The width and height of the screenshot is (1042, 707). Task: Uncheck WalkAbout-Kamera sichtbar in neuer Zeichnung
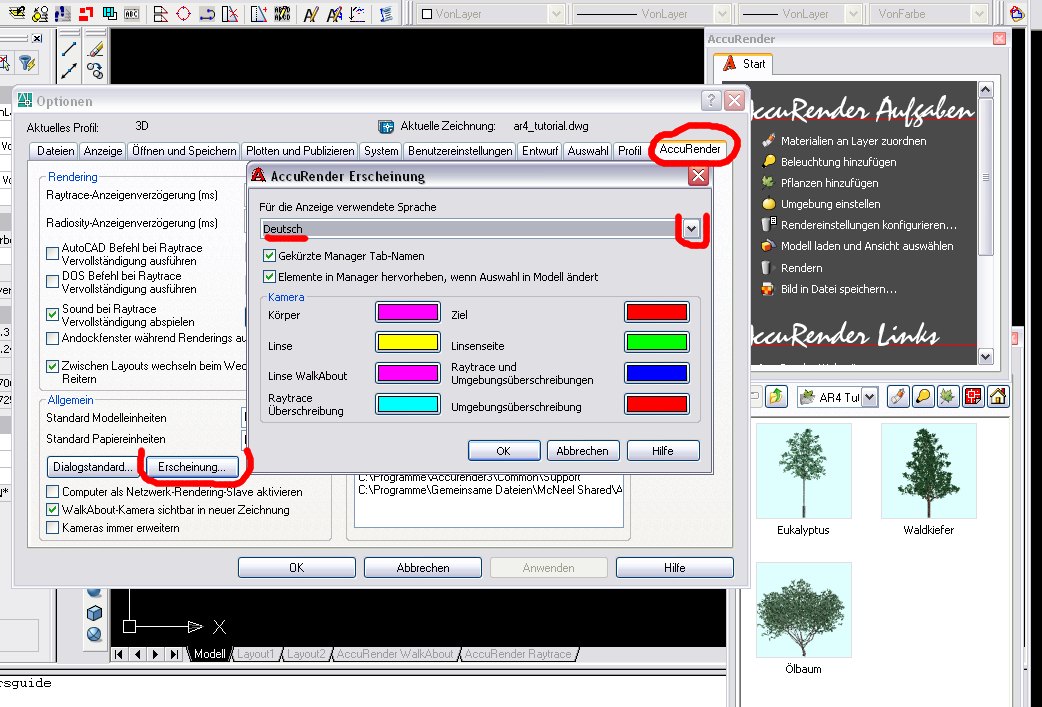pyautogui.click(x=52, y=510)
